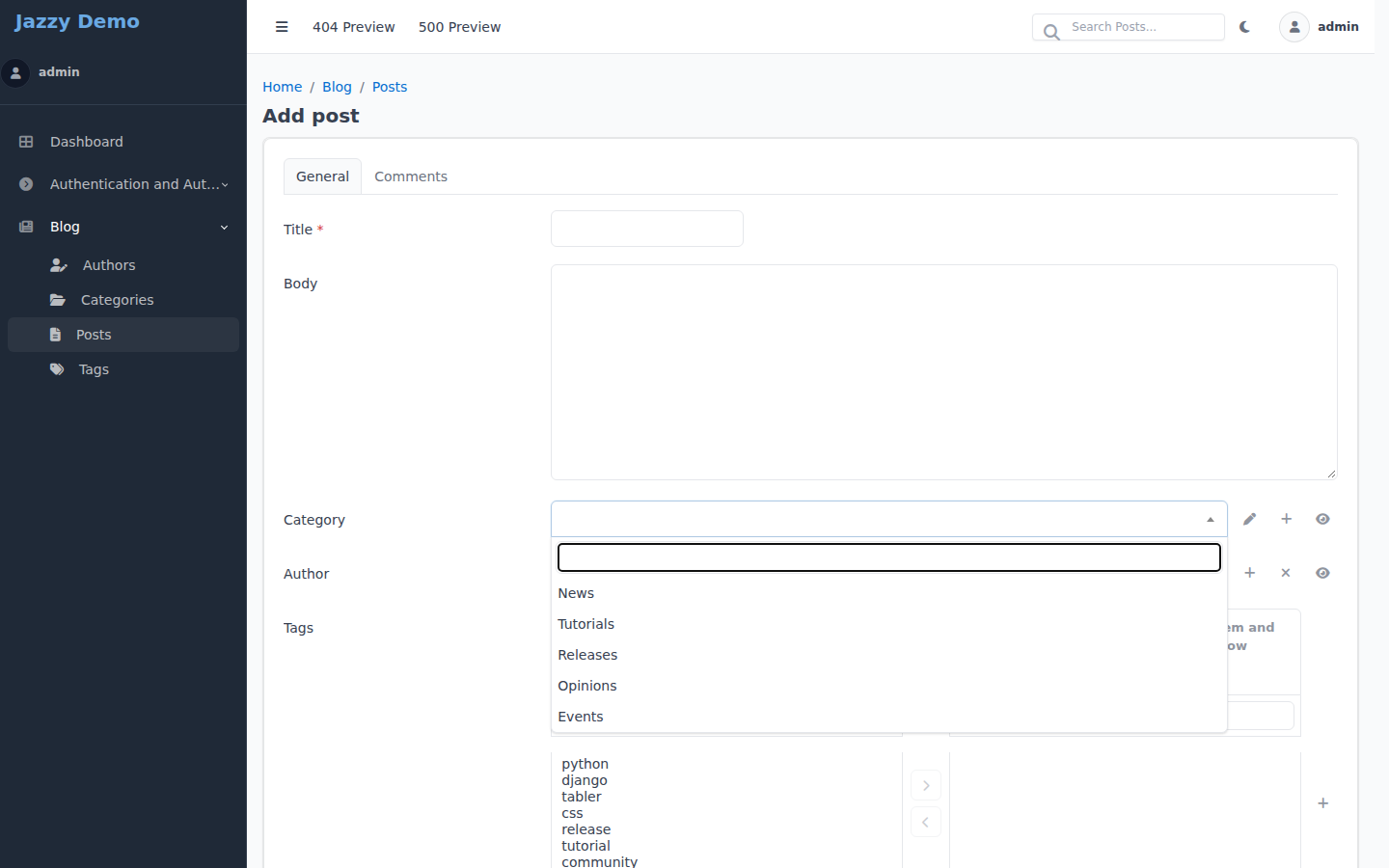Move selected tags right with chevron

[x=926, y=785]
